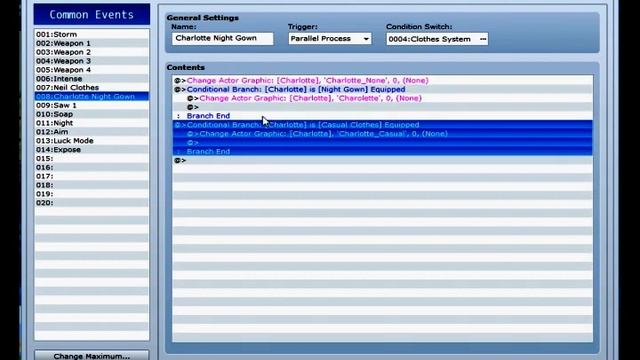The image size is (640, 360).
Task: Select common event 014:Expose
Action: 92,150
